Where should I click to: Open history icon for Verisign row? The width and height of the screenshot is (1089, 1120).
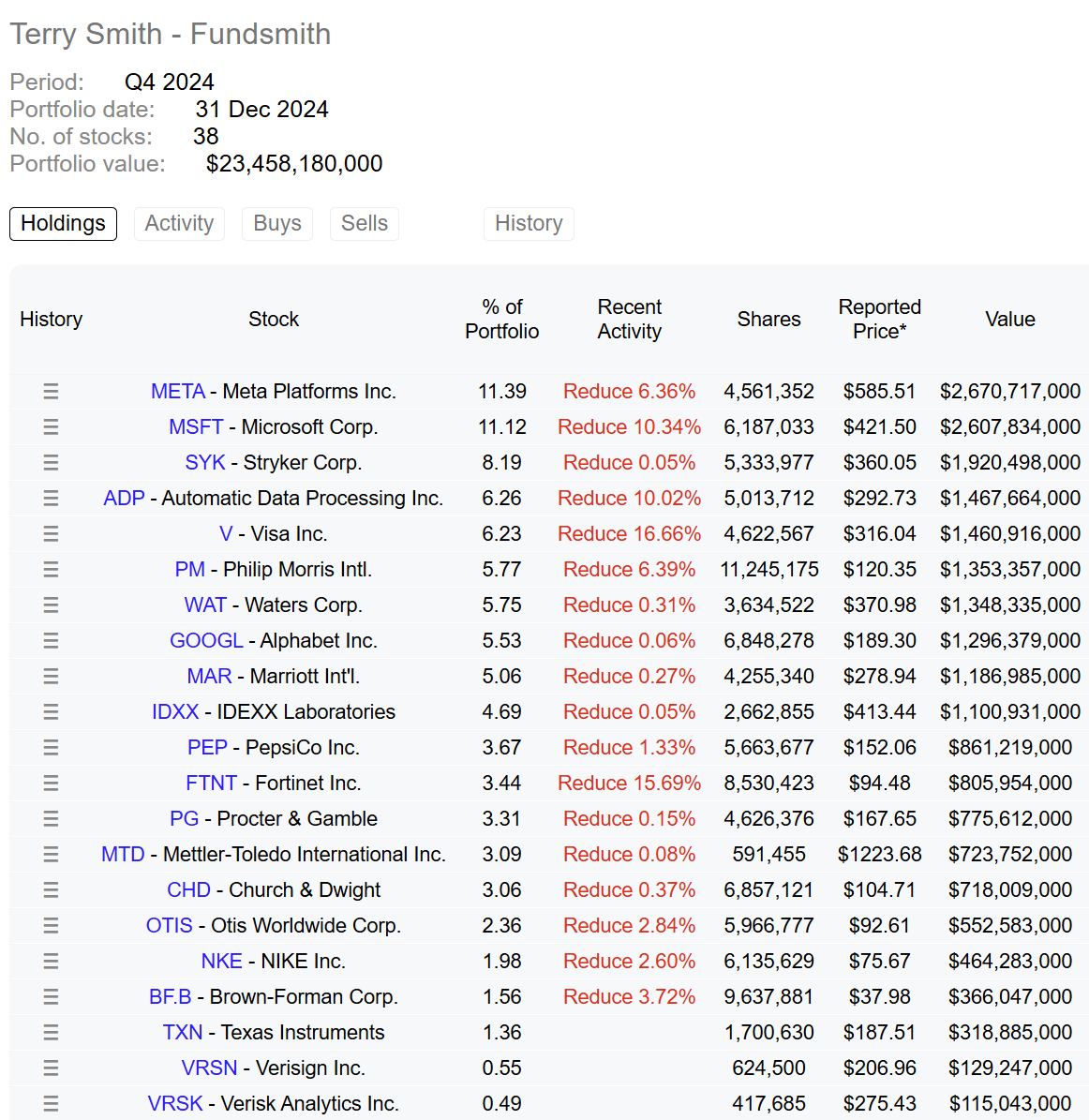[51, 1068]
